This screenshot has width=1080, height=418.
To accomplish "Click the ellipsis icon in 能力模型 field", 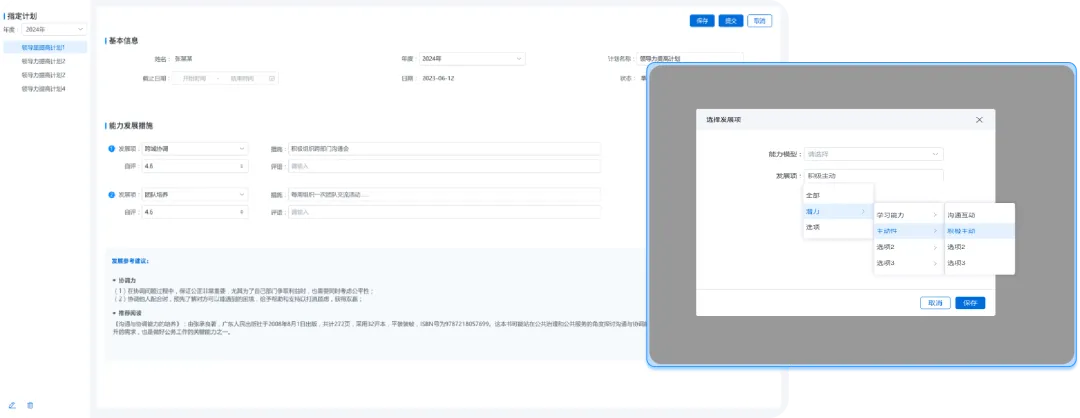I will [935, 154].
